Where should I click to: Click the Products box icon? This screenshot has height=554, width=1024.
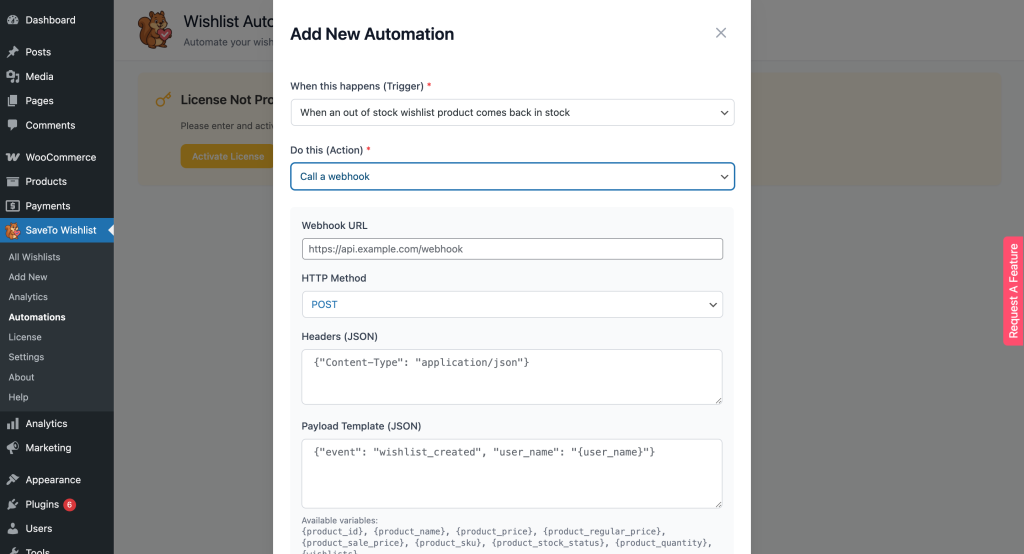(13, 181)
